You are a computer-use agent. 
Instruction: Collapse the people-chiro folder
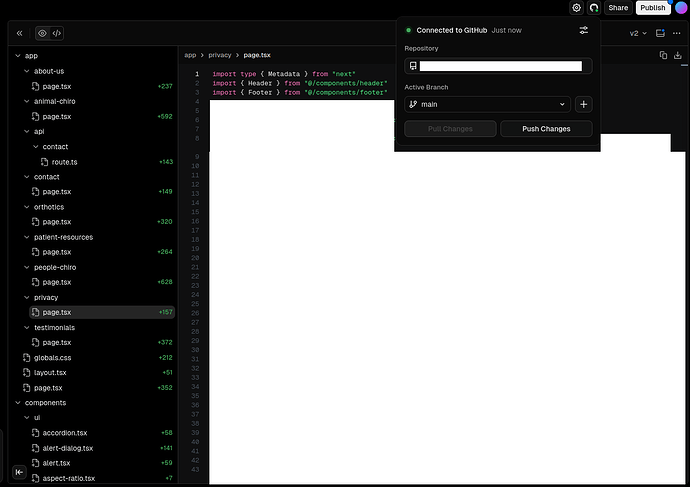click(50, 267)
